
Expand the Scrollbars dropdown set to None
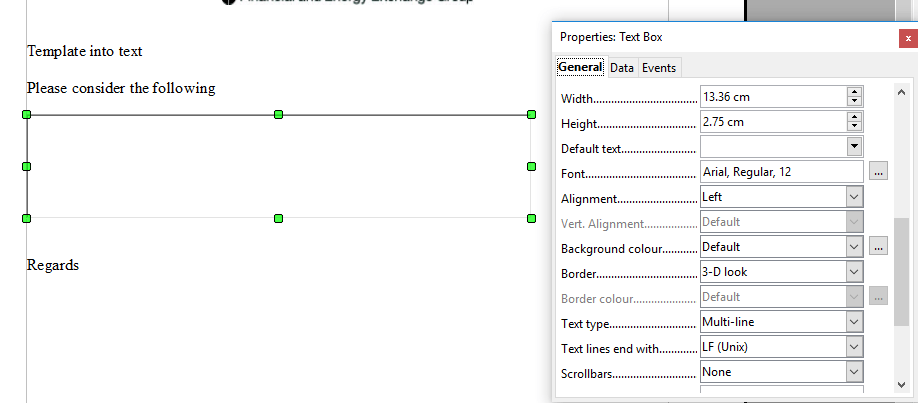[854, 372]
